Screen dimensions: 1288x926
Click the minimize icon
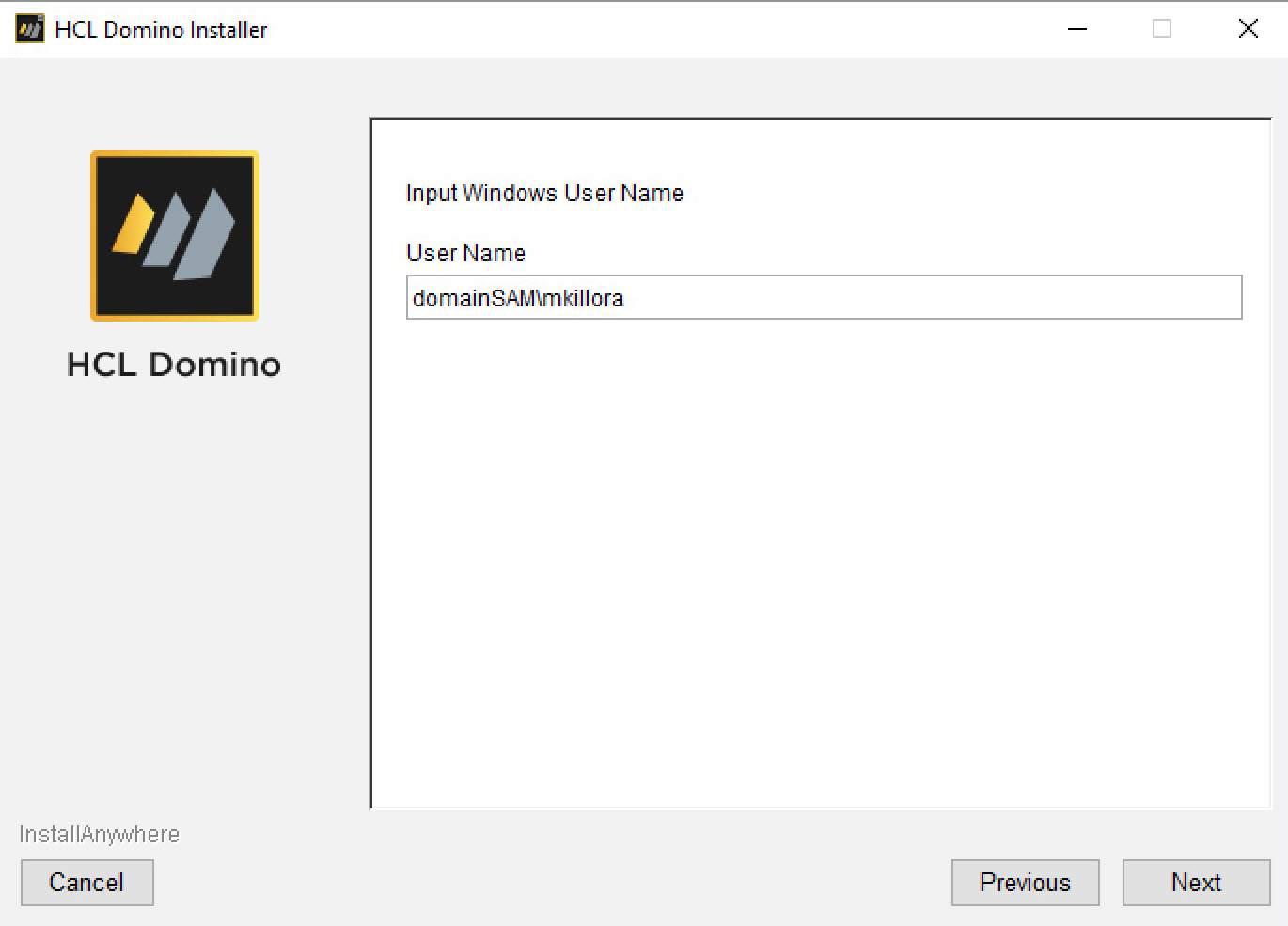[x=1076, y=29]
